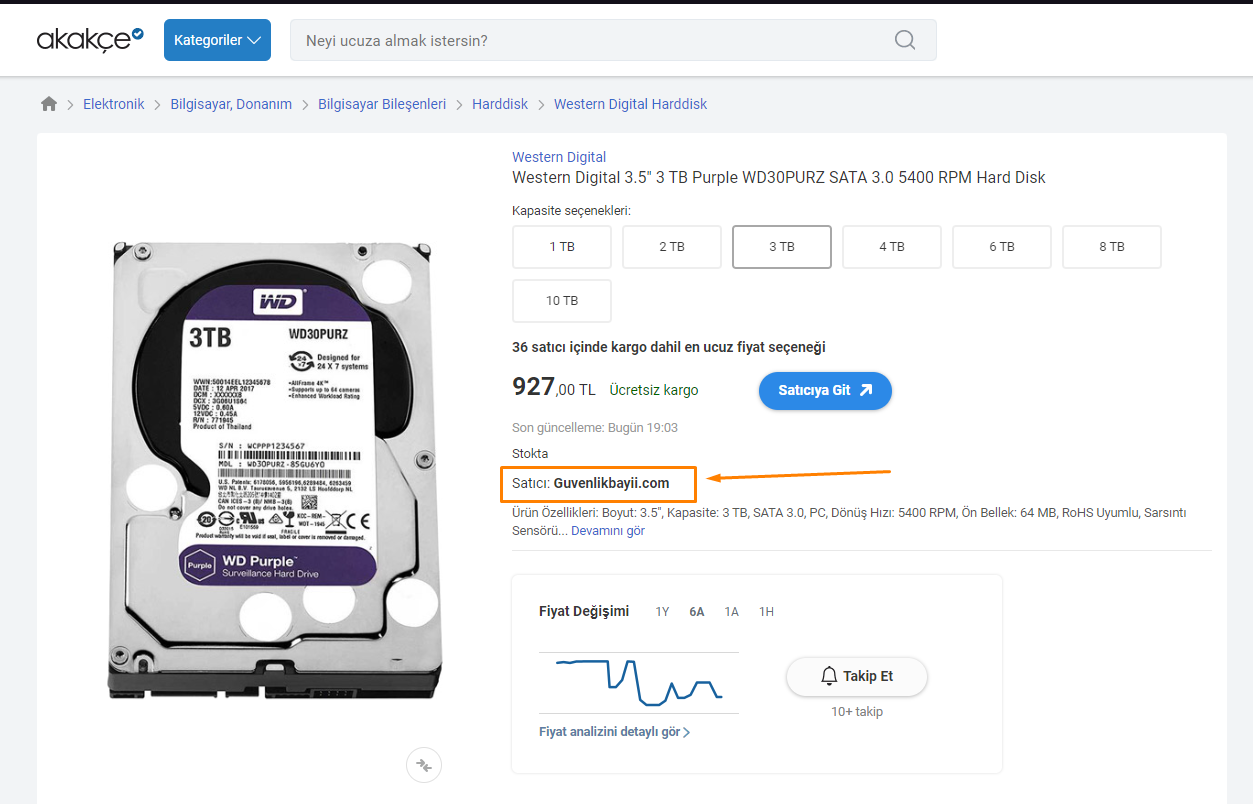1253x804 pixels.
Task: Click the seller name Guvenlikbayii.com
Action: 611,483
